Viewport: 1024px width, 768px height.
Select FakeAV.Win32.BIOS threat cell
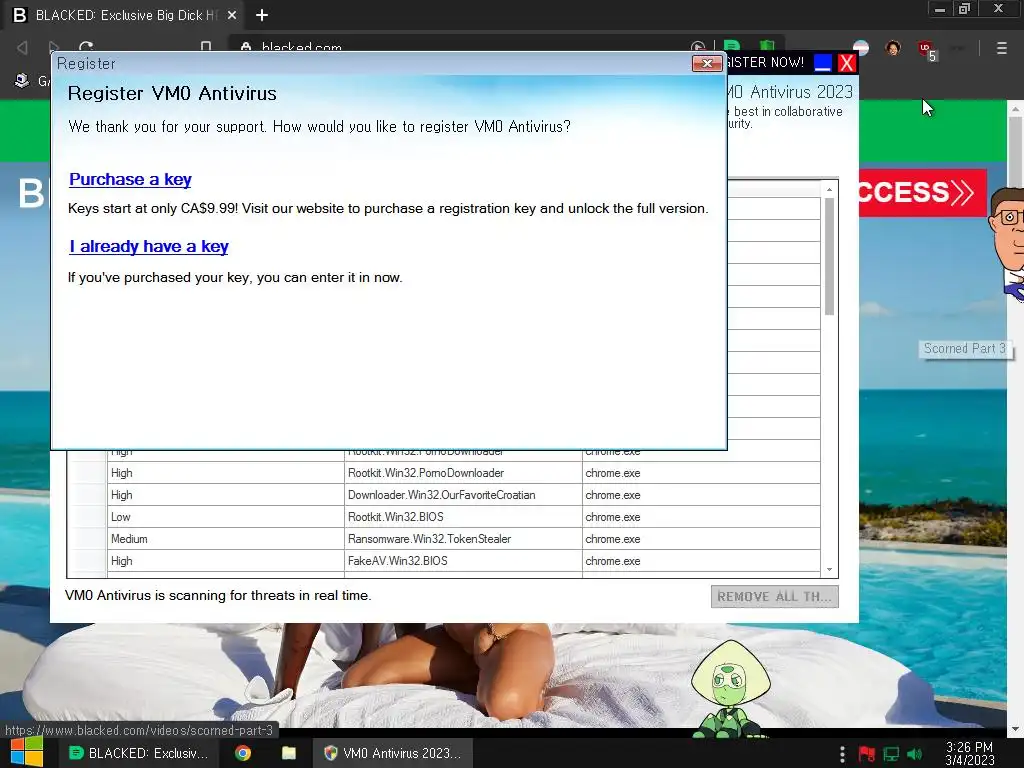463,561
